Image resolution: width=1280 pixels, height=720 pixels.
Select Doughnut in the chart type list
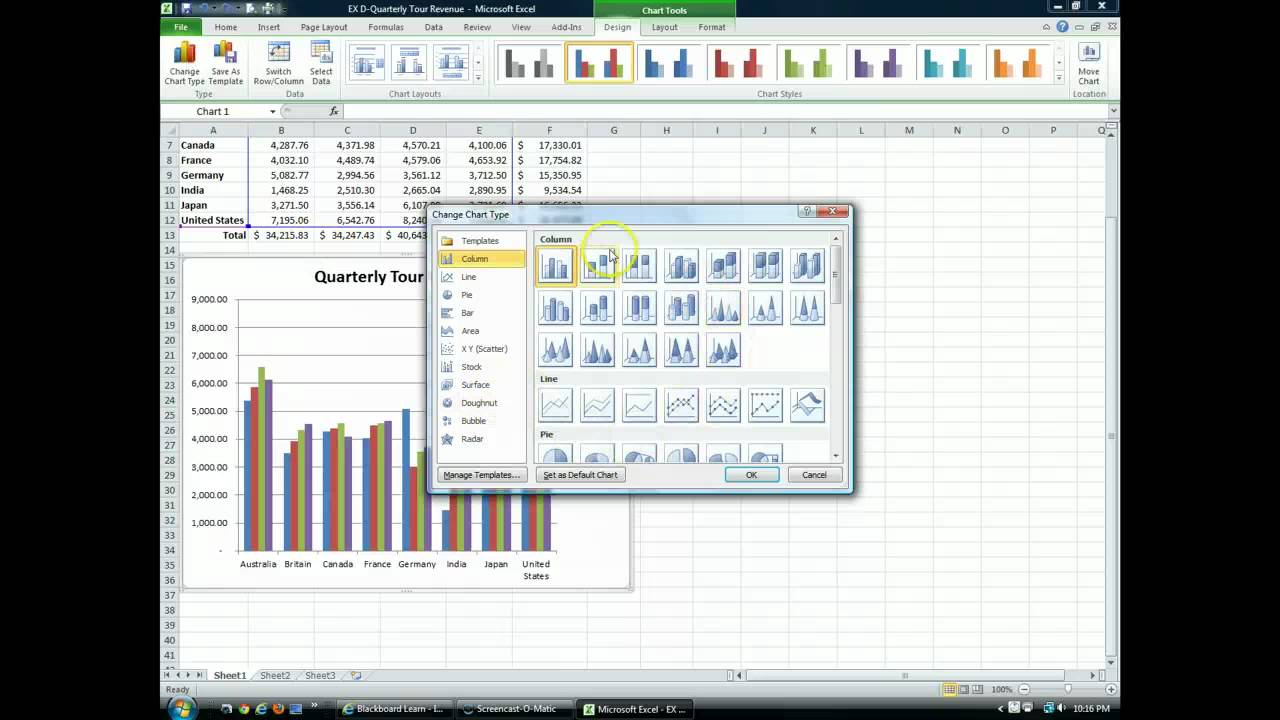(481, 403)
